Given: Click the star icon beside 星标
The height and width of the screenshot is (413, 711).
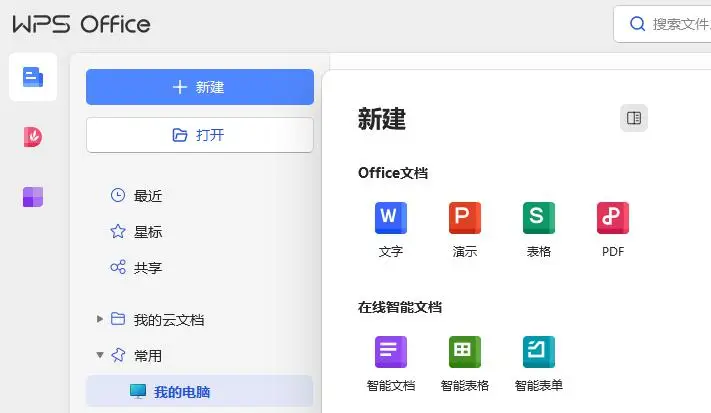Looking at the screenshot, I should (x=118, y=231).
